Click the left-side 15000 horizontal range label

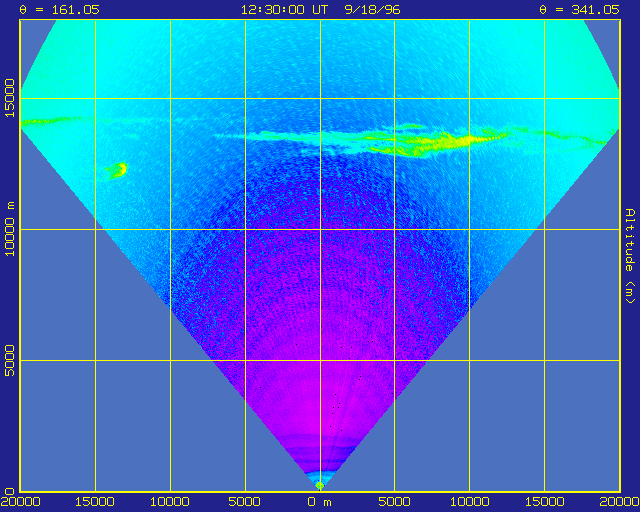point(95,502)
